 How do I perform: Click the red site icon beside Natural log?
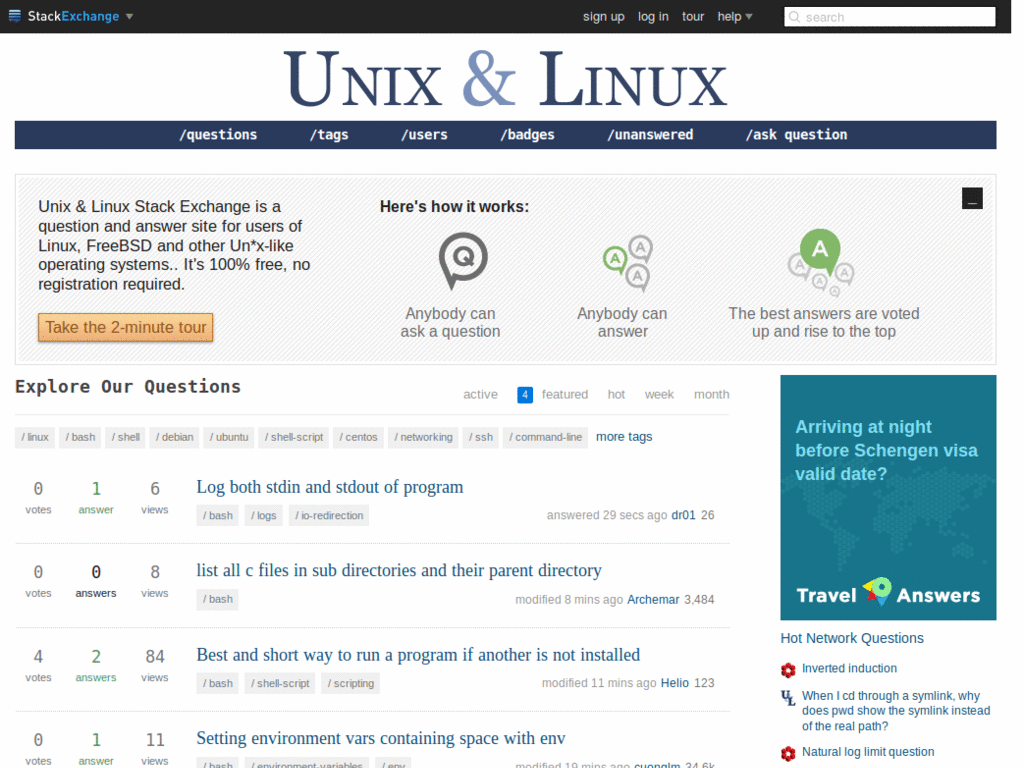click(788, 753)
